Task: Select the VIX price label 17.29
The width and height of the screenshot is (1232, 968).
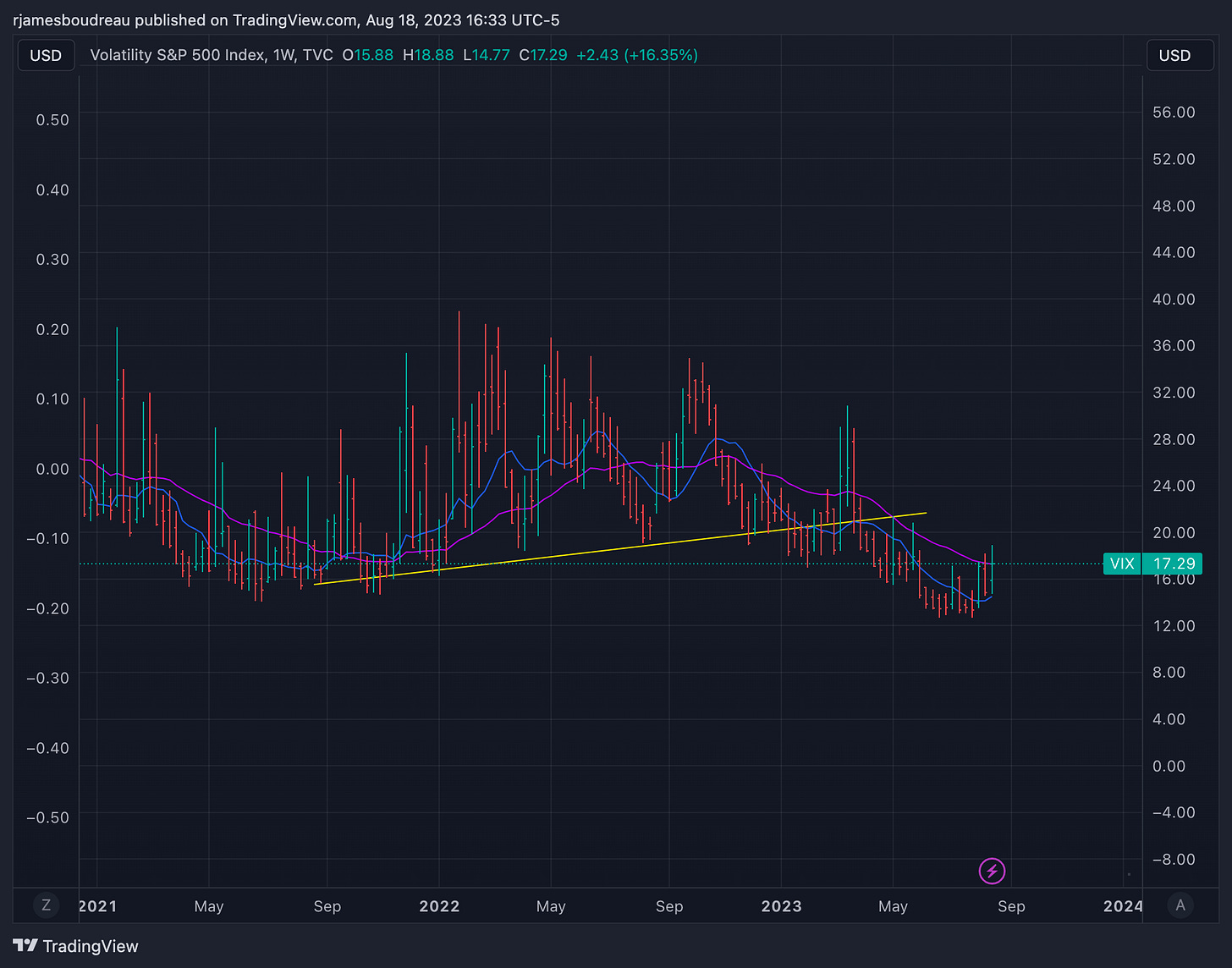Action: click(1174, 564)
